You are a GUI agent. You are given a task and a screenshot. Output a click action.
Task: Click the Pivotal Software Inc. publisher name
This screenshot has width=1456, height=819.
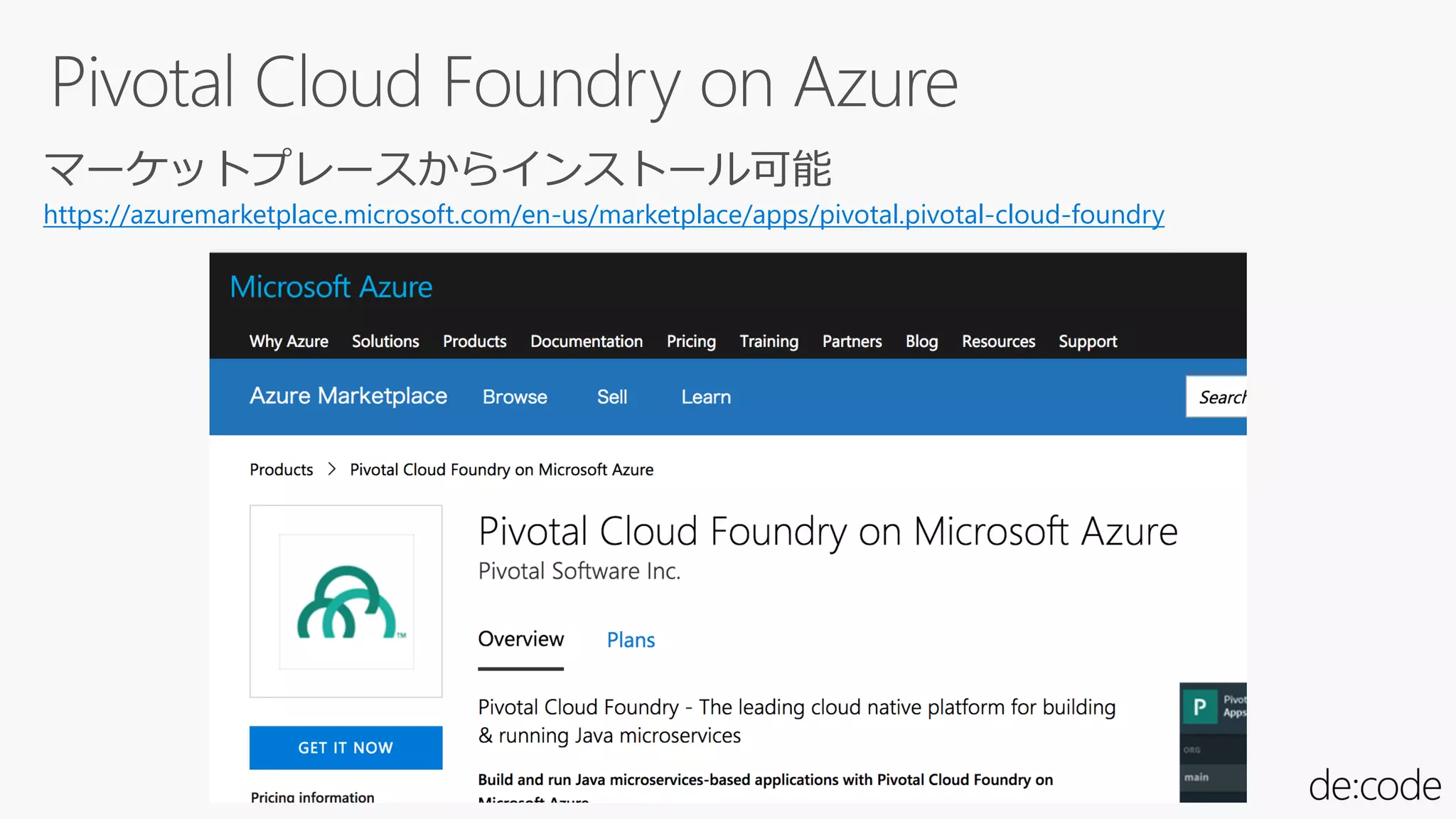click(x=579, y=571)
